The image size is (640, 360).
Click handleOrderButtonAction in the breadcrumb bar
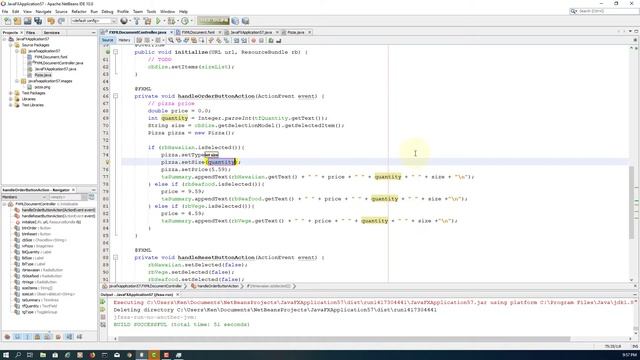click(218, 286)
